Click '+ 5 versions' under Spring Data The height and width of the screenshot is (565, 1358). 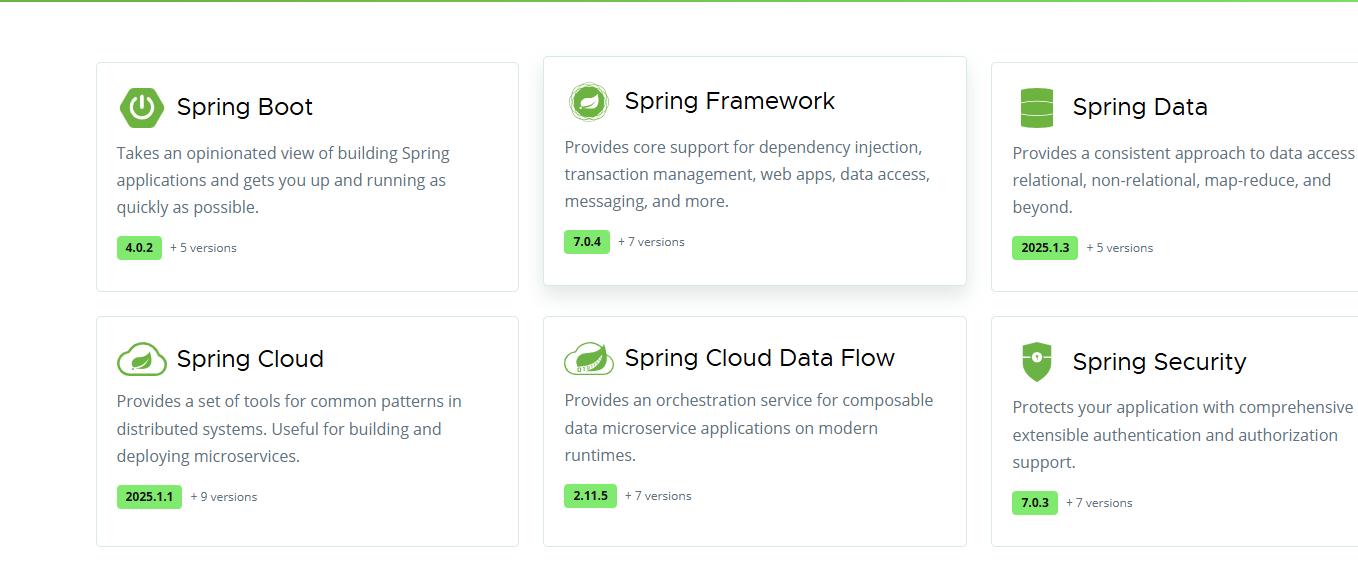click(x=1120, y=248)
